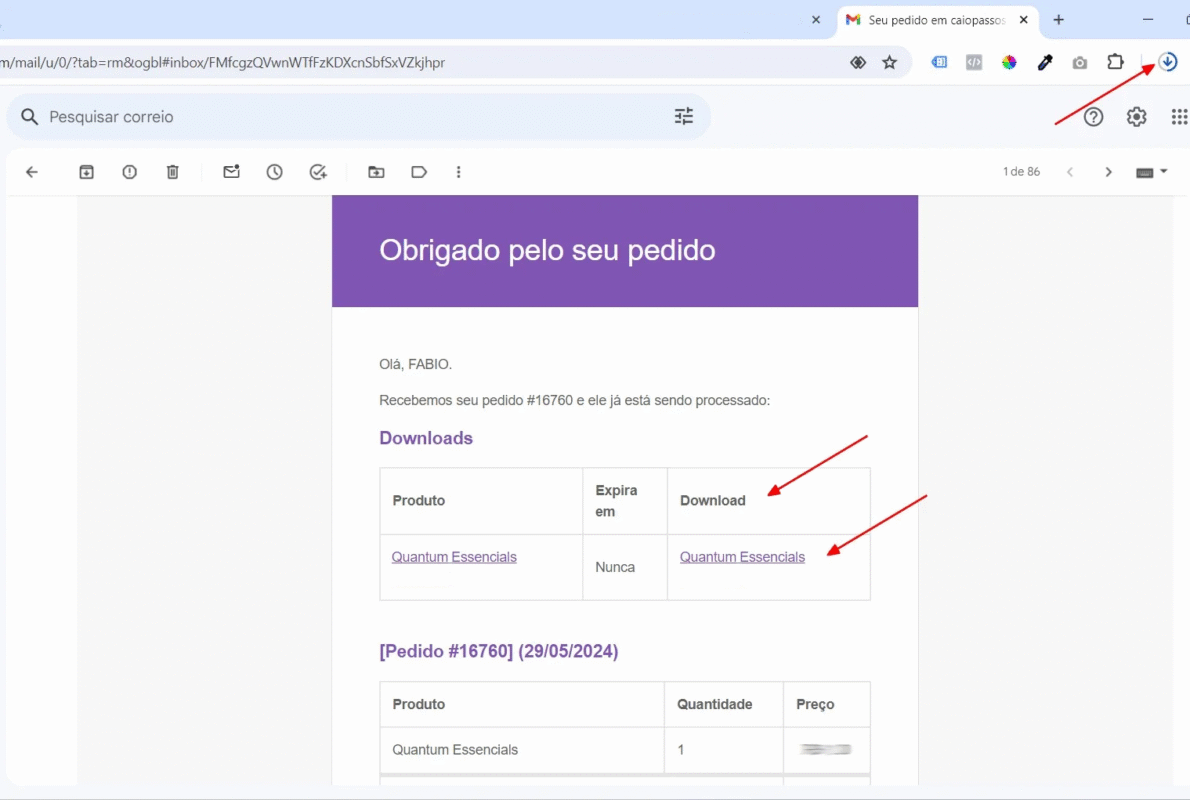
Task: Open Quantum Essencials product link
Action: coord(454,557)
